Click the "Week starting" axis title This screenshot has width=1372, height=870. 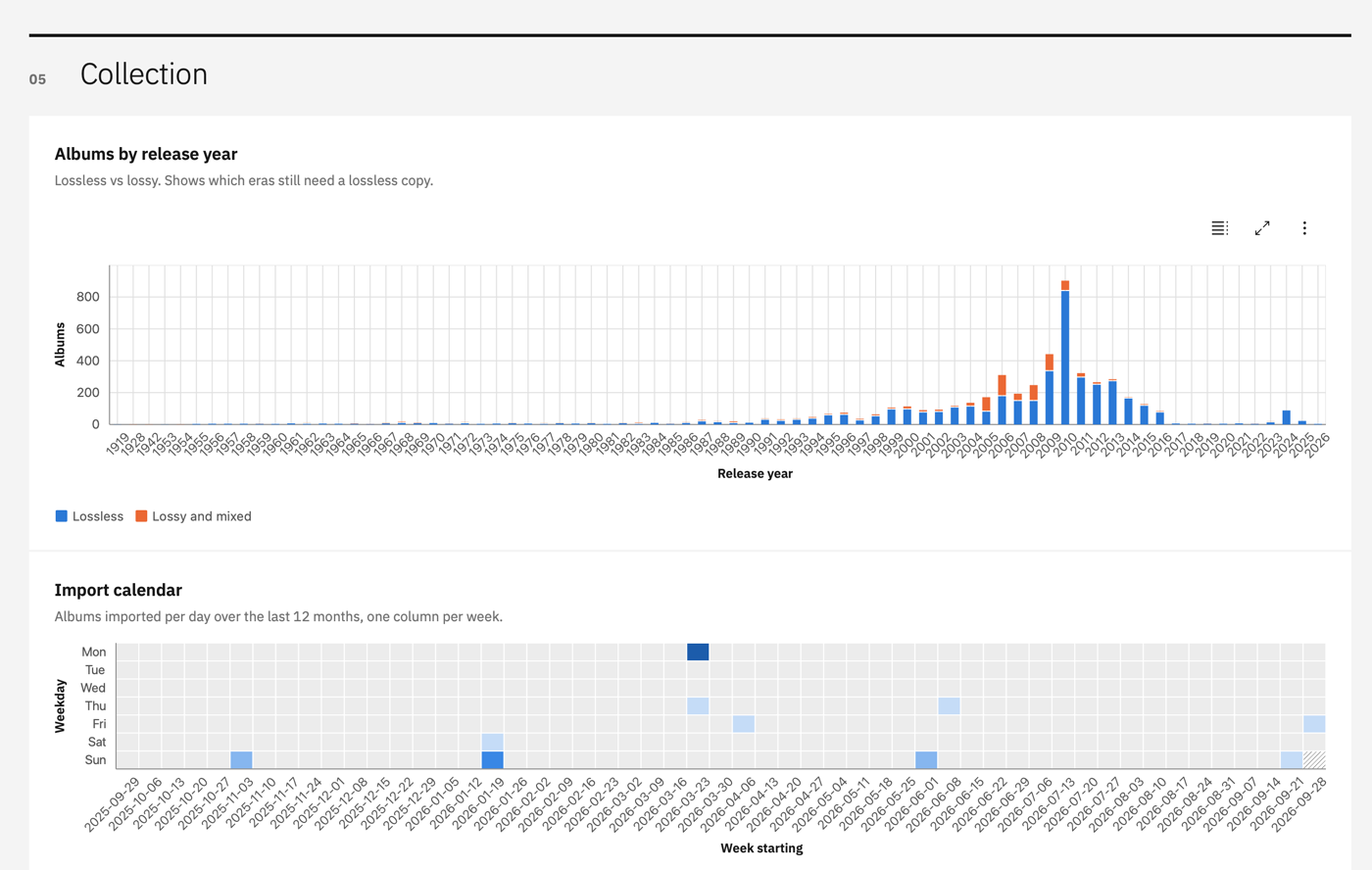pyautogui.click(x=761, y=848)
